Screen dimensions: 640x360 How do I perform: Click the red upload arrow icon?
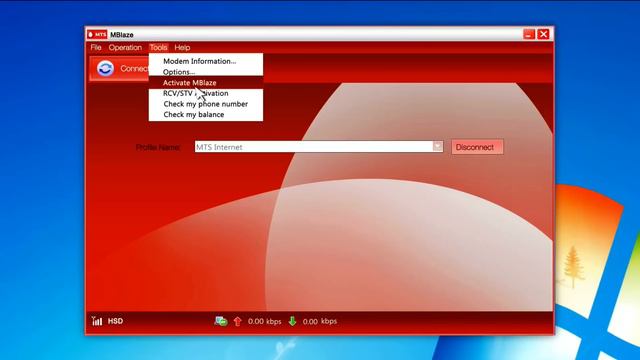[x=238, y=321]
